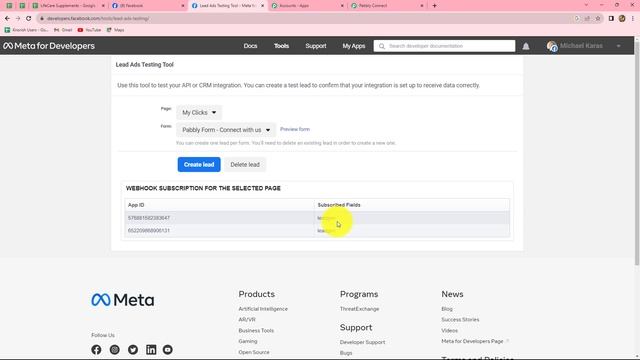Click the search magnifier icon
Viewport: 640px width, 360px height.
point(382,46)
